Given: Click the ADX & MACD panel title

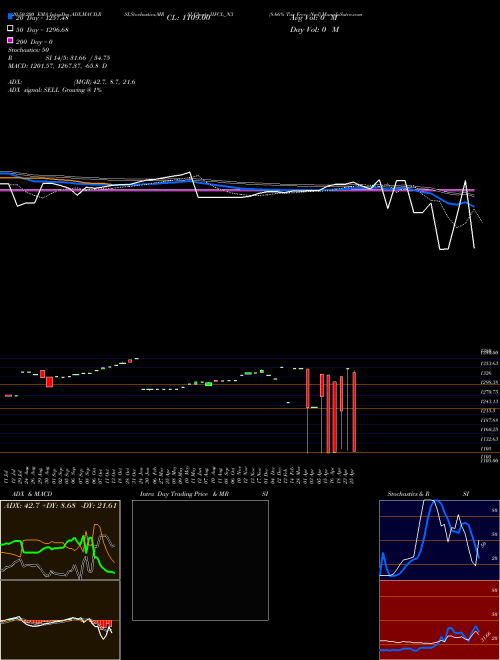Looking at the screenshot, I should click(x=32, y=494).
